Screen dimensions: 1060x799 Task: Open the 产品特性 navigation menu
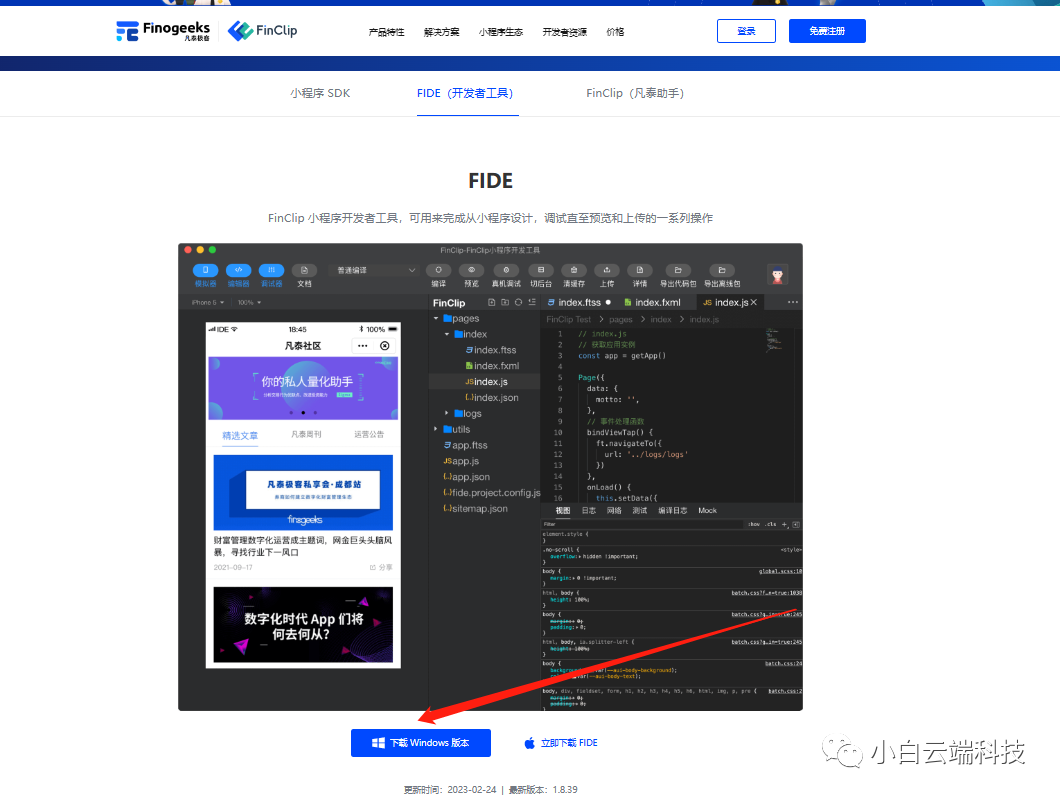pos(386,32)
